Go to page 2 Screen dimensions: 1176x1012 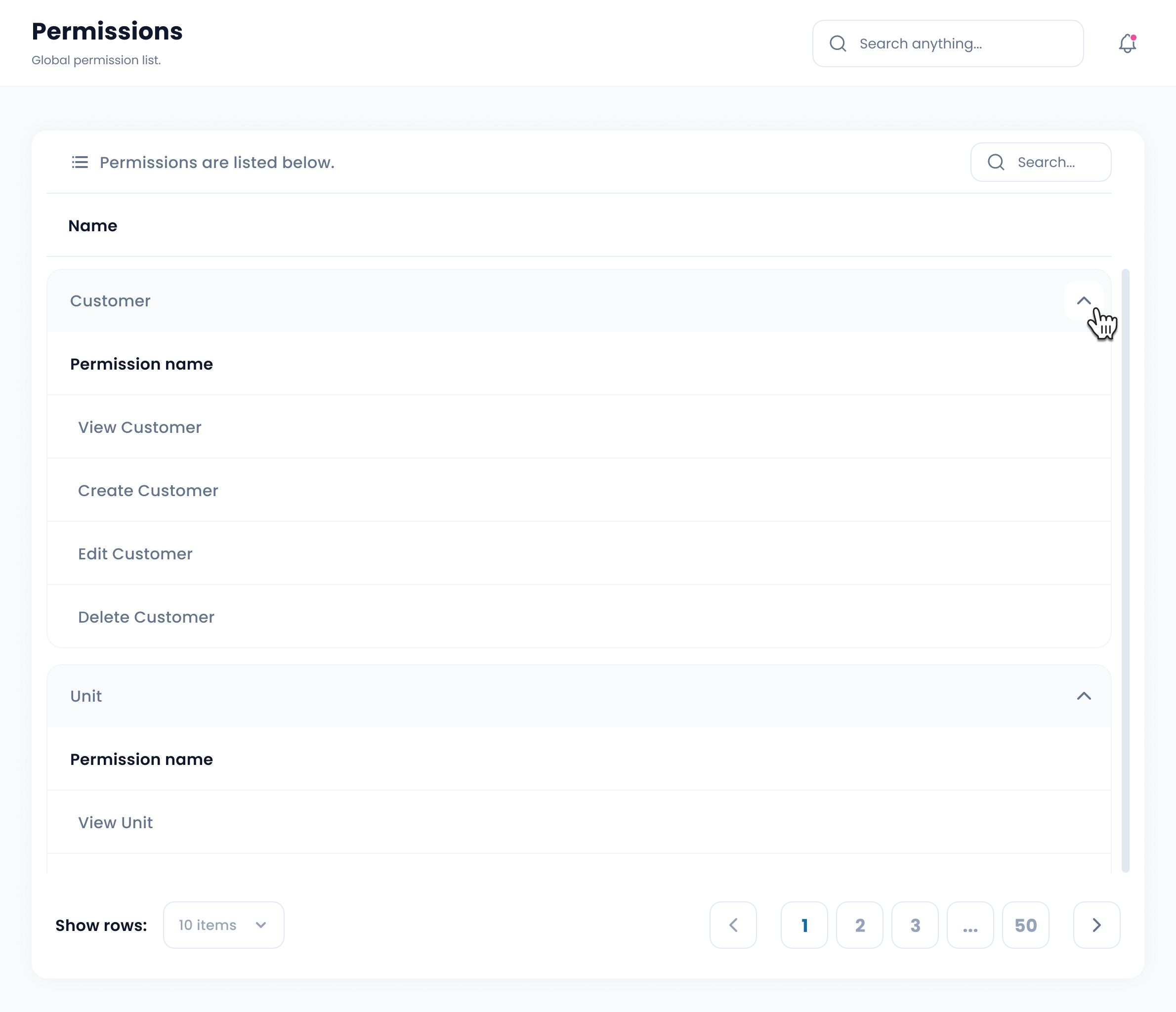click(859, 925)
